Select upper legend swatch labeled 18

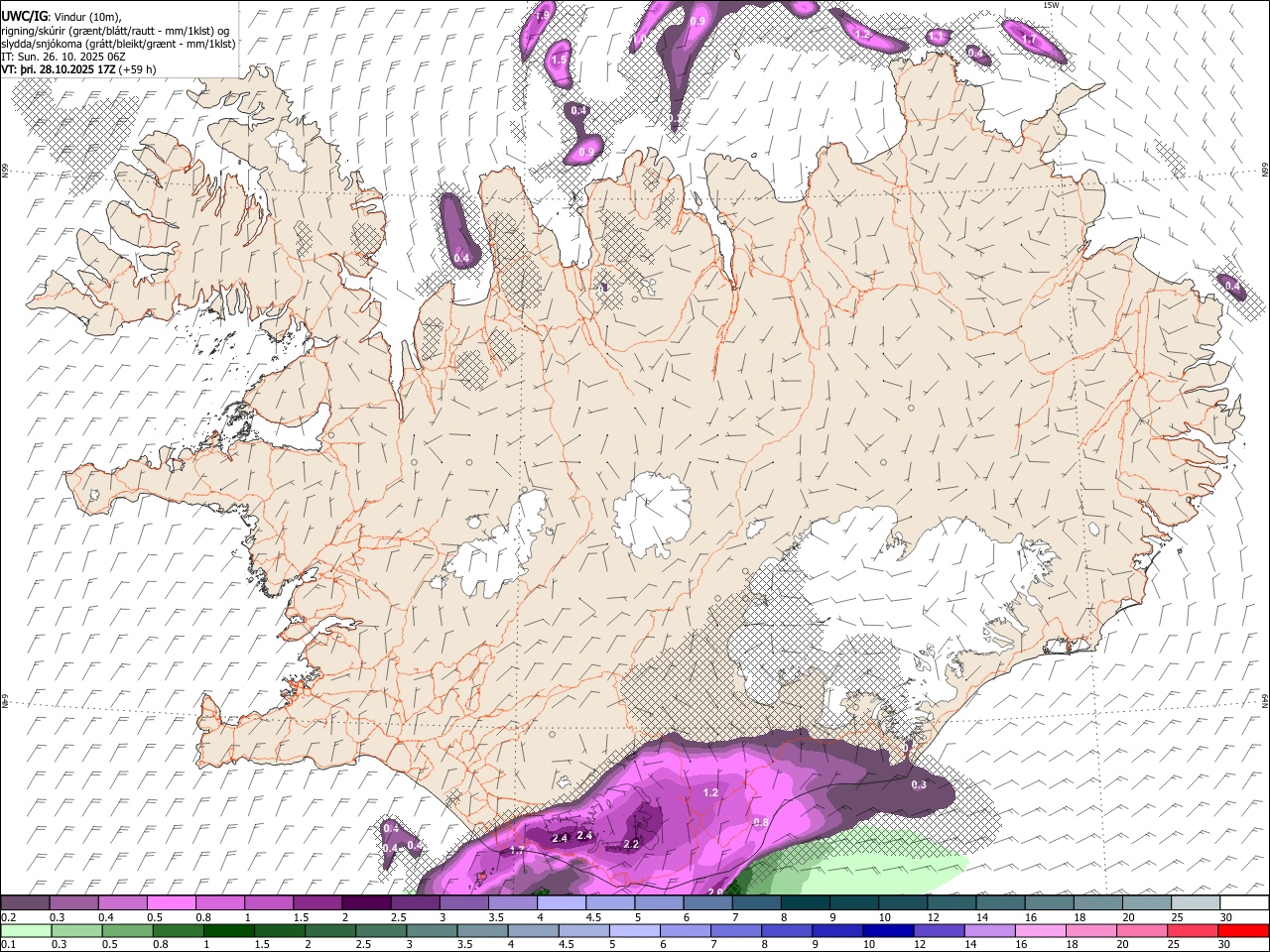pos(1096,902)
